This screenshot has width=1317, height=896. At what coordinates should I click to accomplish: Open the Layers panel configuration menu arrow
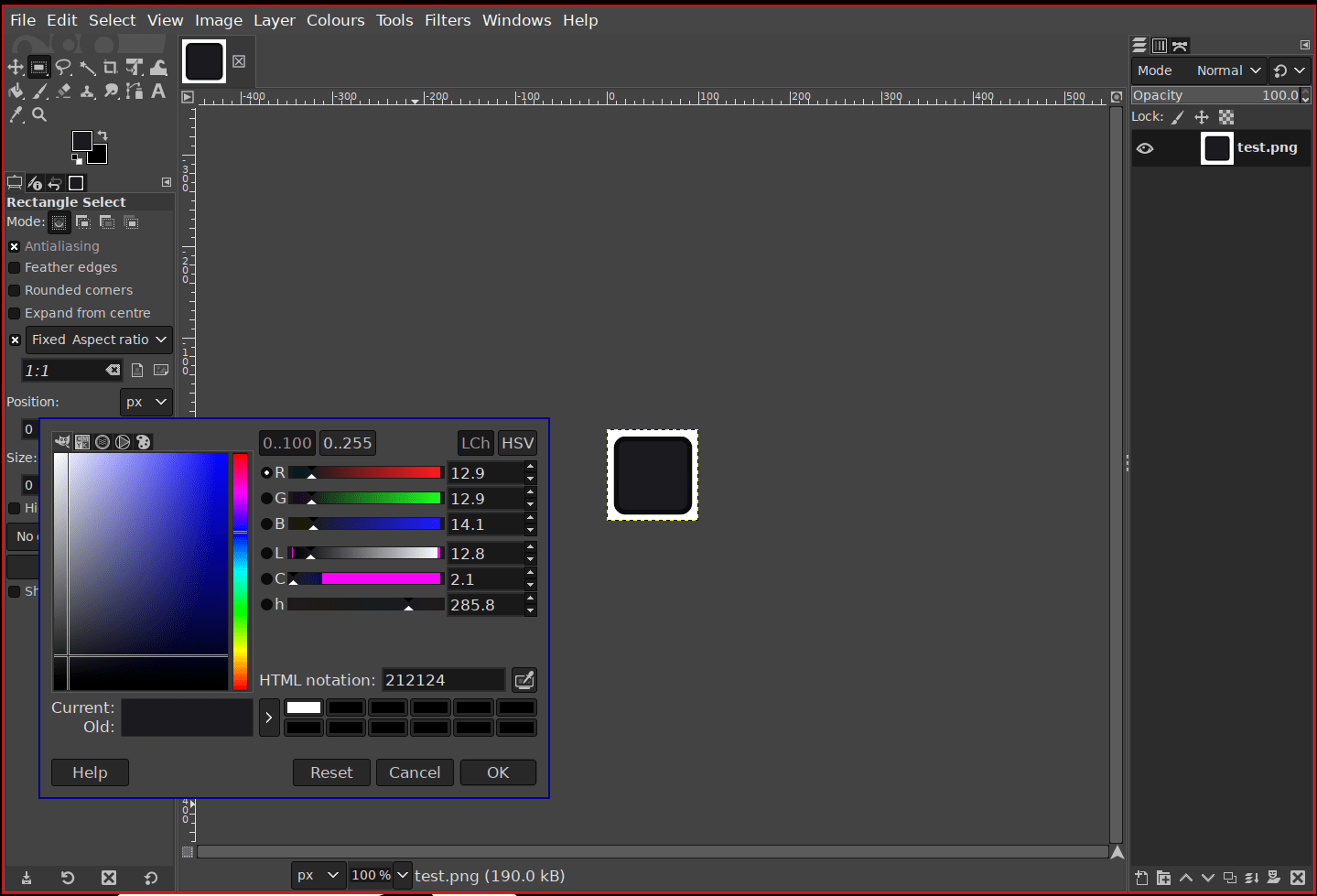tap(1304, 45)
